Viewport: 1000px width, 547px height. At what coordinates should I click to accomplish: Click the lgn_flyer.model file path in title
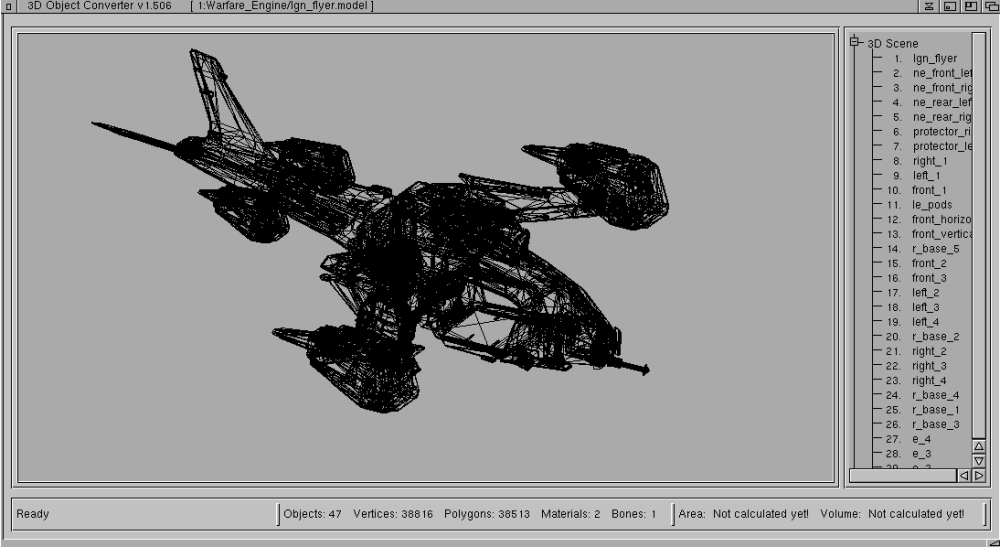coord(282,6)
